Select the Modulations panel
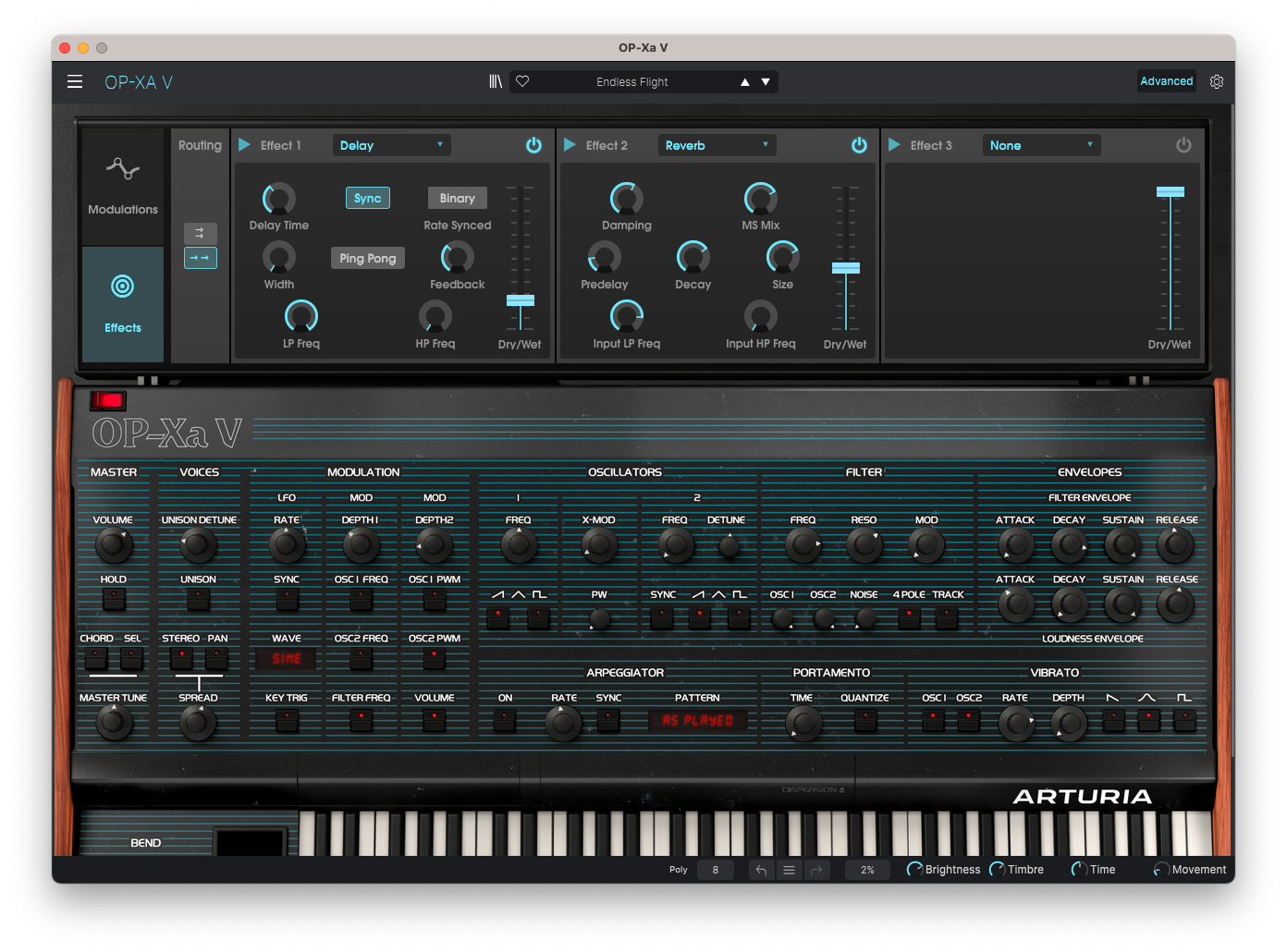This screenshot has height=952, width=1287. pyautogui.click(x=123, y=186)
